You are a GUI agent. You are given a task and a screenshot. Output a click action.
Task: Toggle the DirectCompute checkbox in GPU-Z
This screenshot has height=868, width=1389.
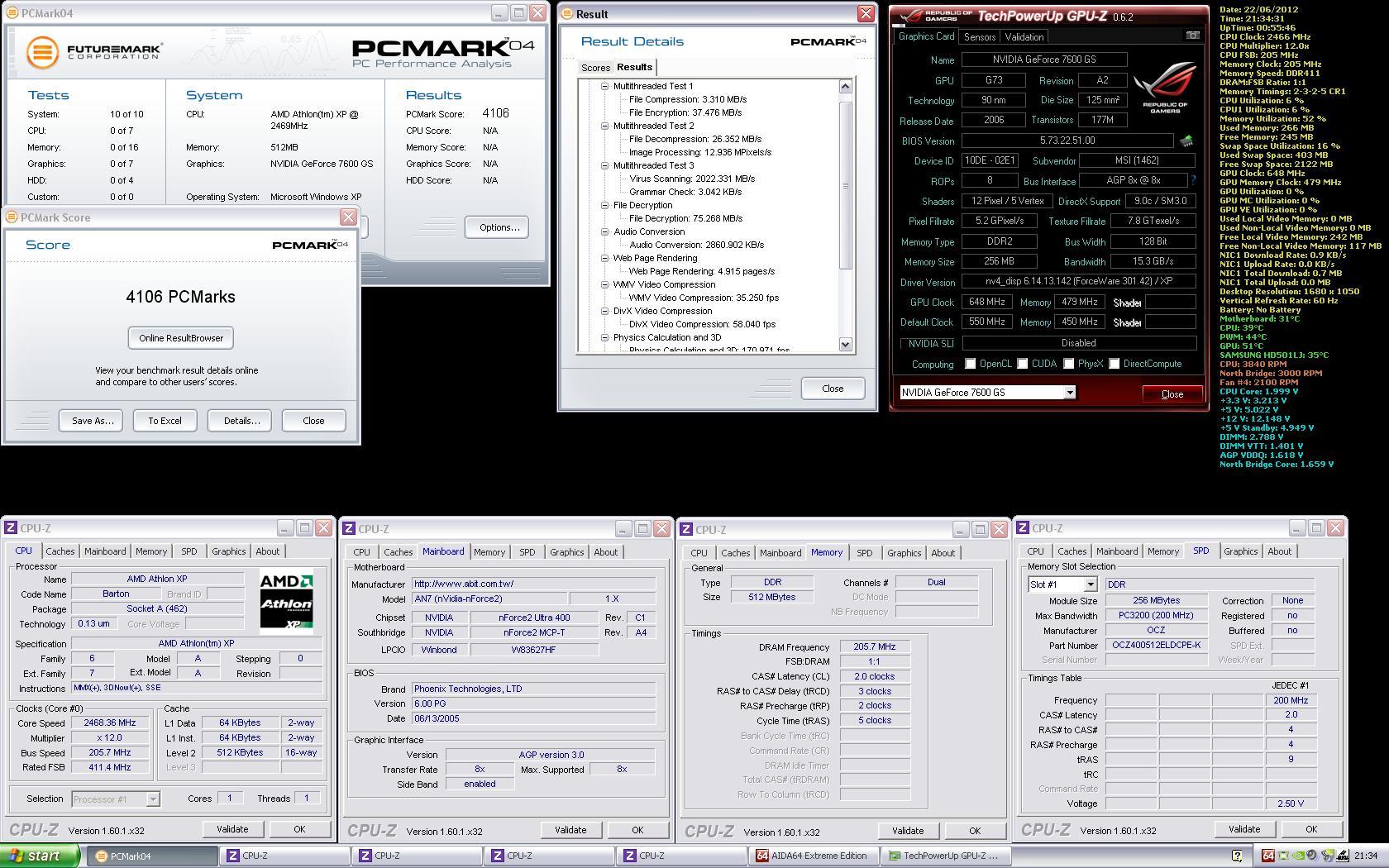click(x=1115, y=364)
